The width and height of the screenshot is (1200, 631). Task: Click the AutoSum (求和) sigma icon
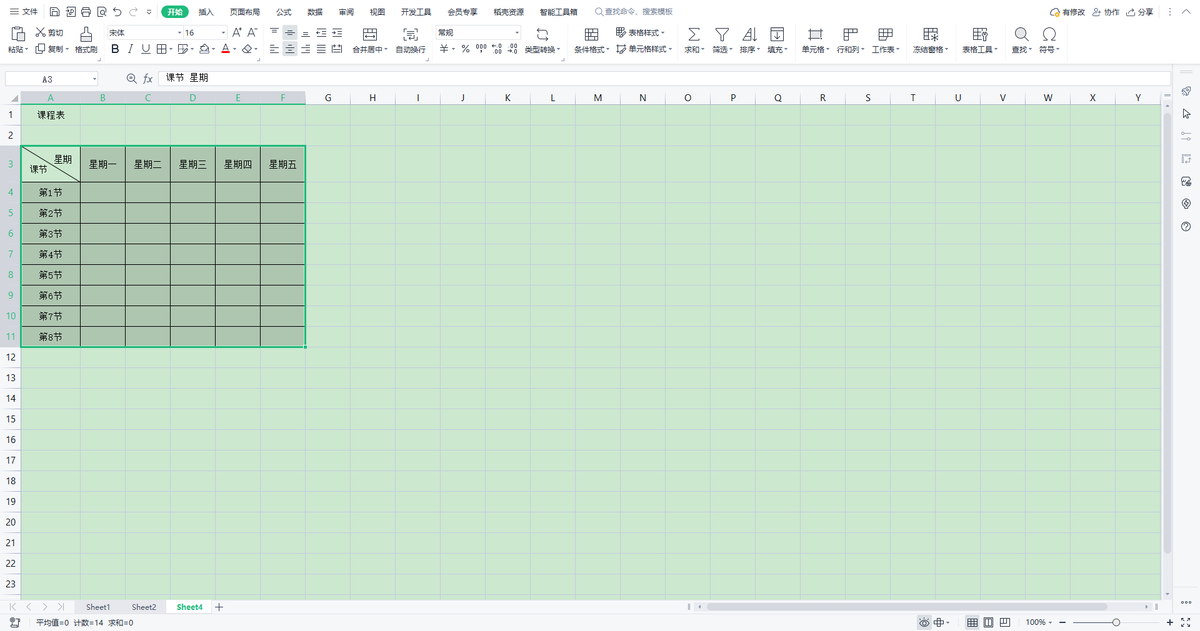(x=694, y=34)
